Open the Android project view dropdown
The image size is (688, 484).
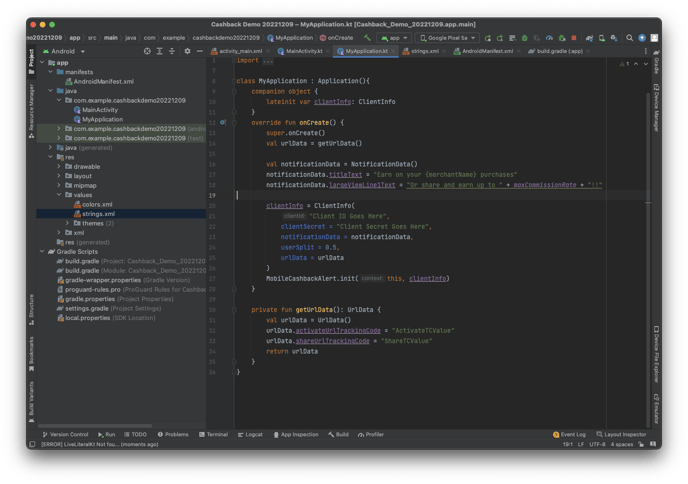pos(66,50)
